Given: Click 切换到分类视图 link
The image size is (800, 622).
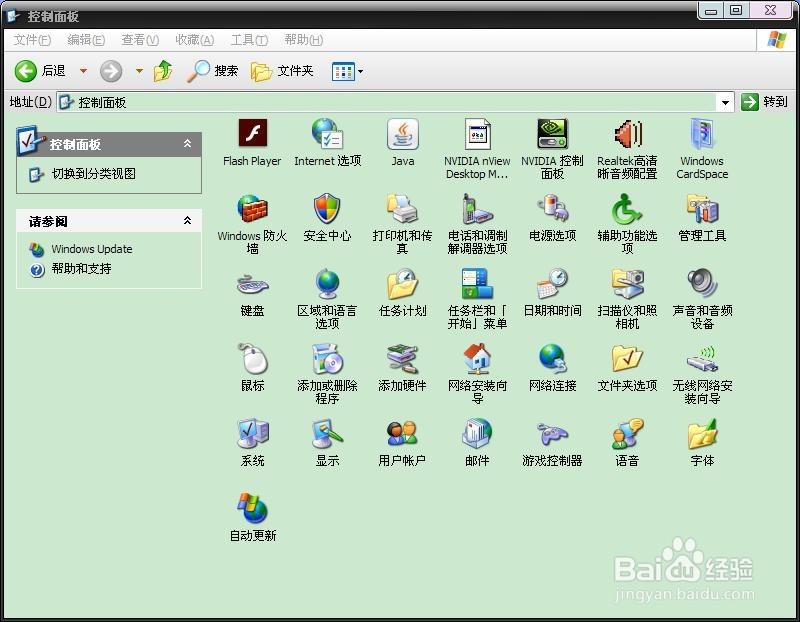Looking at the screenshot, I should click(94, 173).
